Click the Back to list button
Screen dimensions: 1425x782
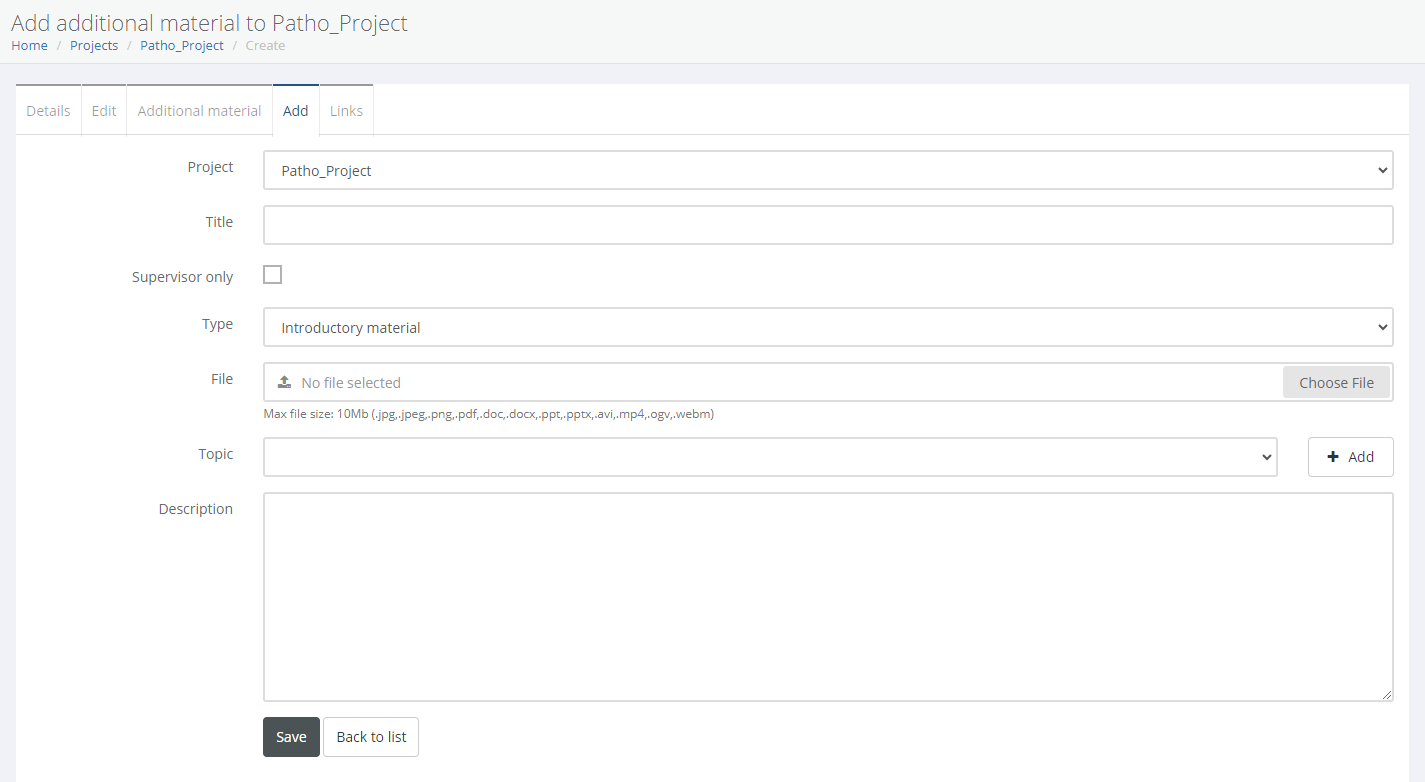click(x=371, y=737)
